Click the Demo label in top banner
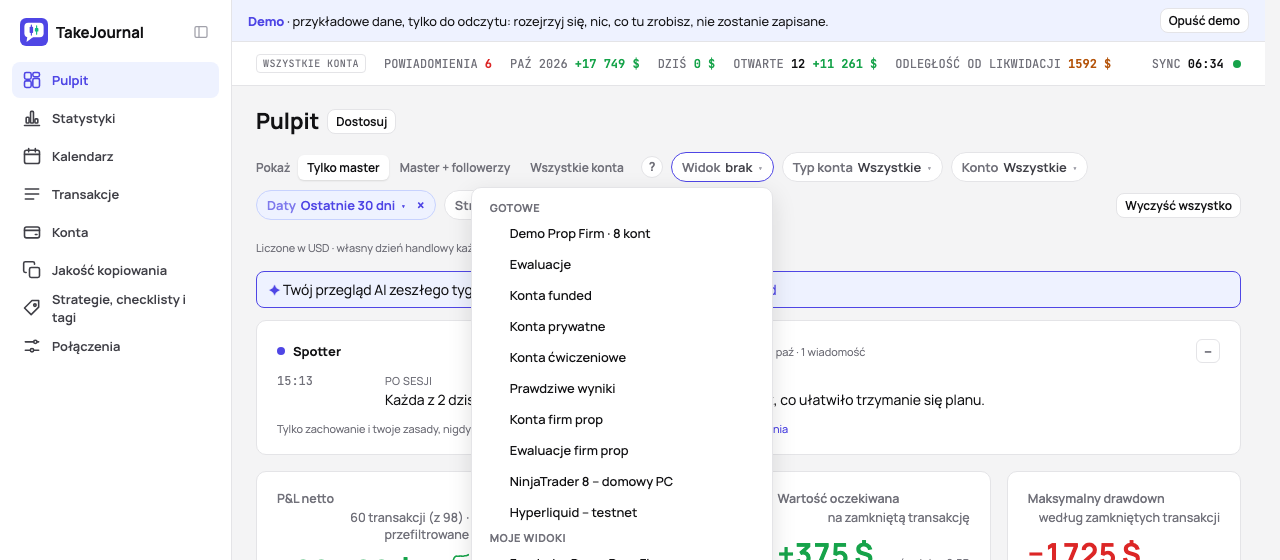Image resolution: width=1280 pixels, height=560 pixels. pyautogui.click(x=266, y=21)
